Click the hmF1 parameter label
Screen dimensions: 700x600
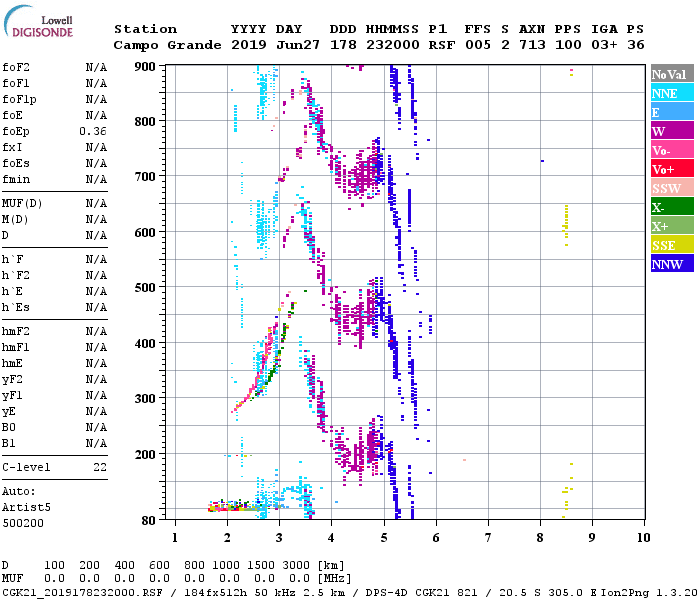pos(16,347)
